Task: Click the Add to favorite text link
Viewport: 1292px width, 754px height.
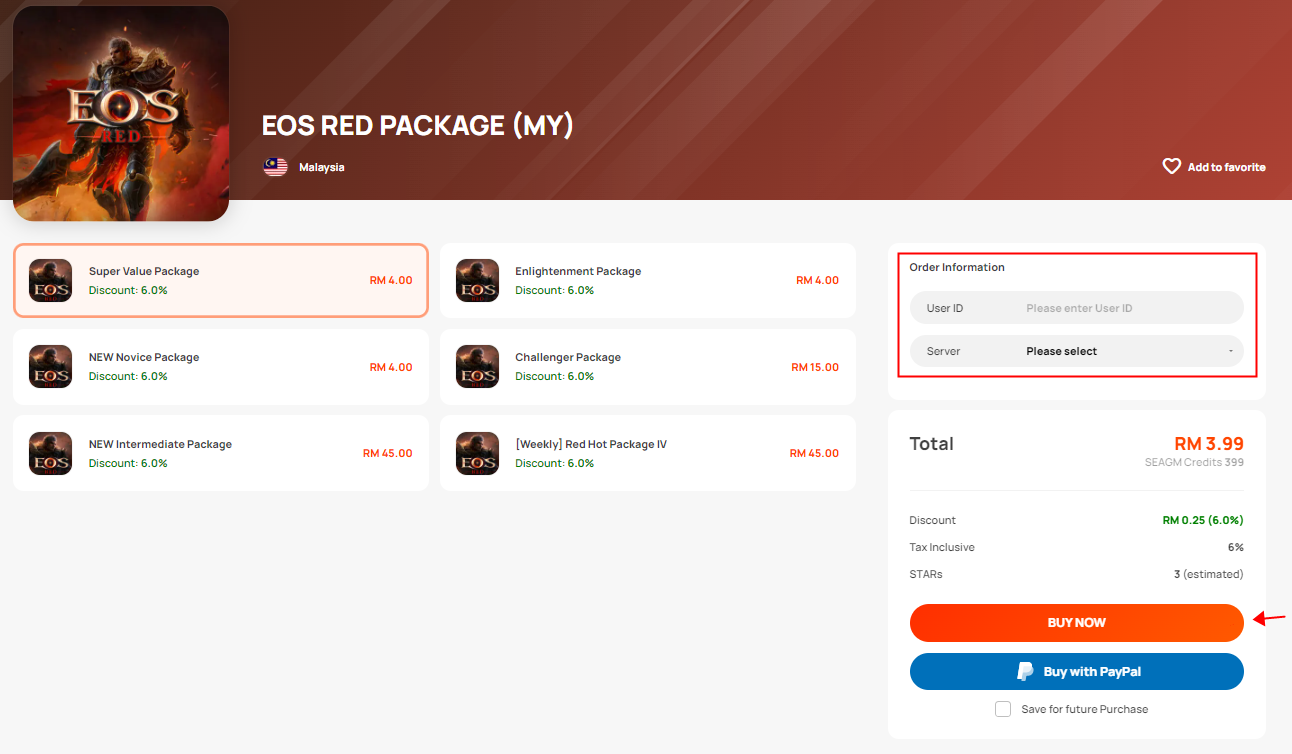Action: pos(1226,167)
